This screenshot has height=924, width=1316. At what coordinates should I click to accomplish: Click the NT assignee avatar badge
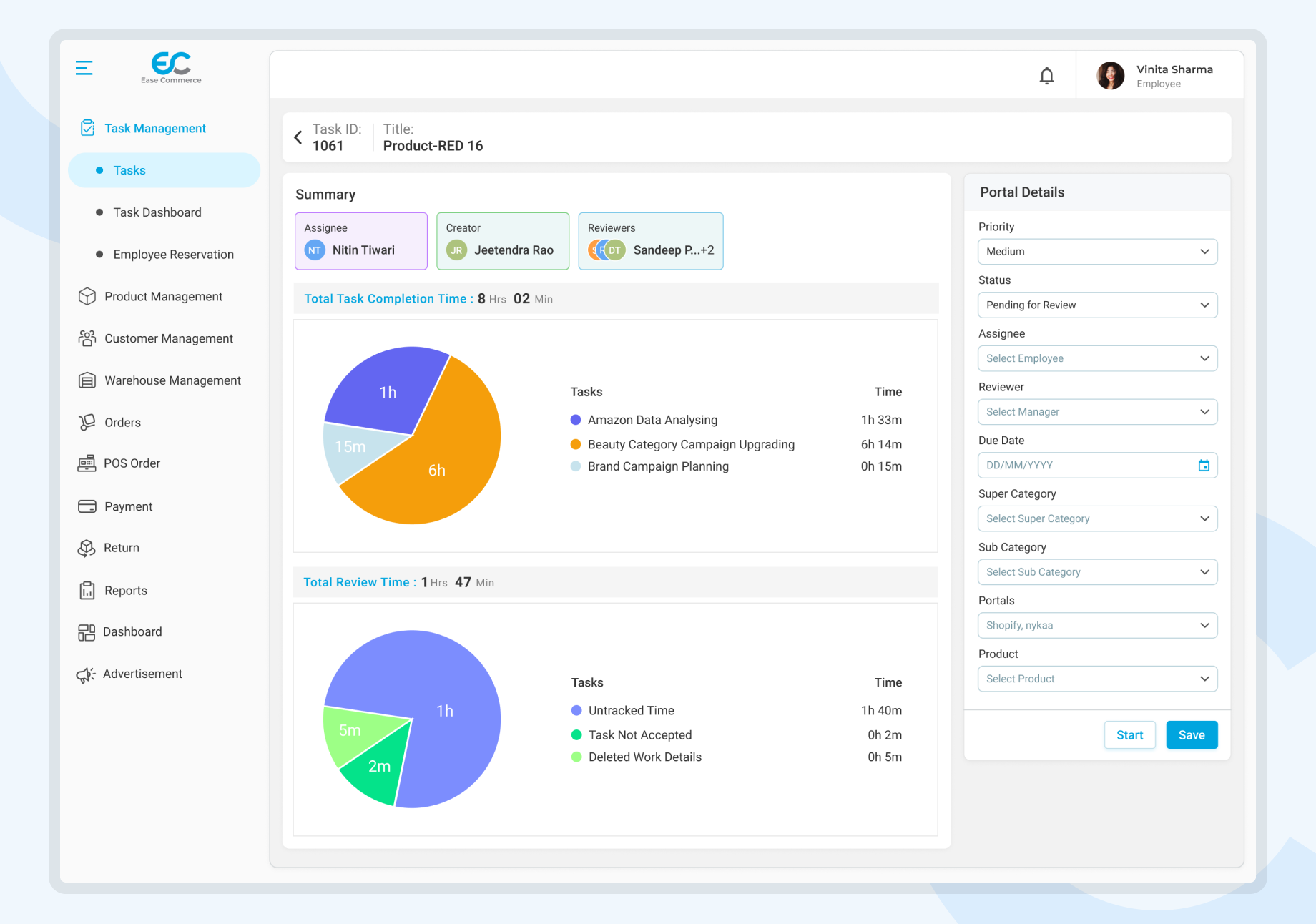point(315,250)
